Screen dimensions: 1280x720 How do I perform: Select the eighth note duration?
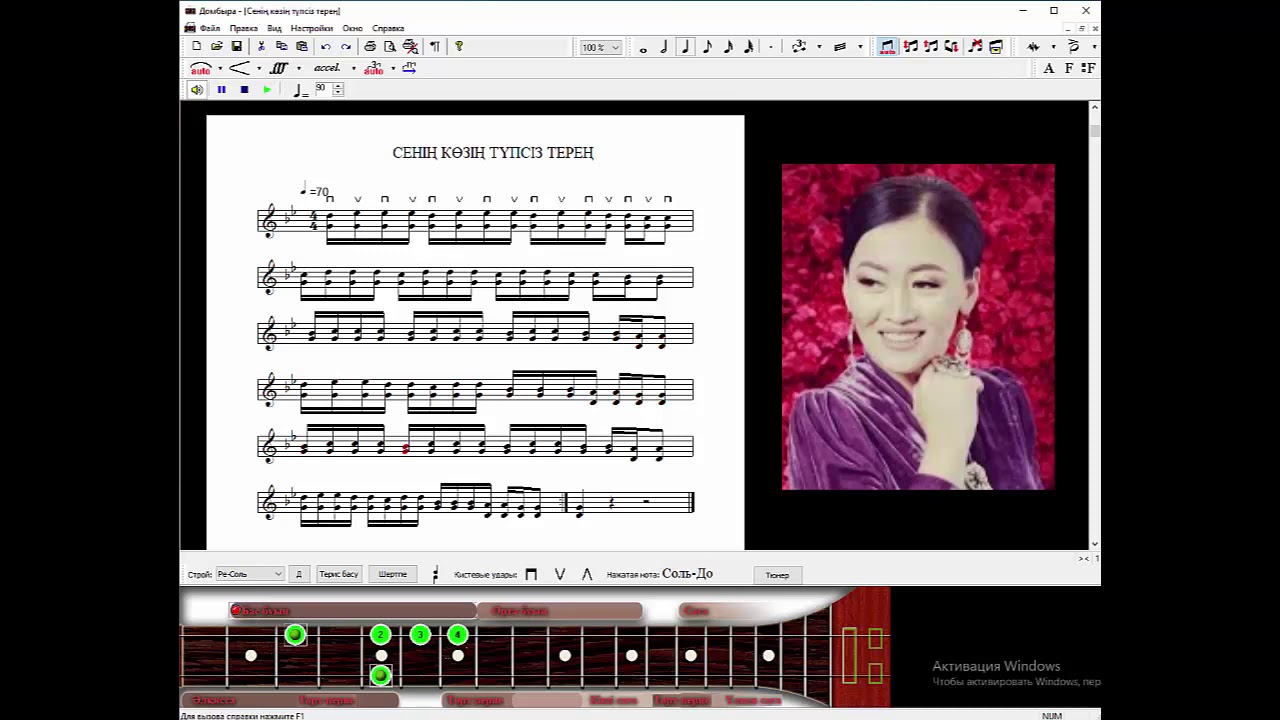707,47
